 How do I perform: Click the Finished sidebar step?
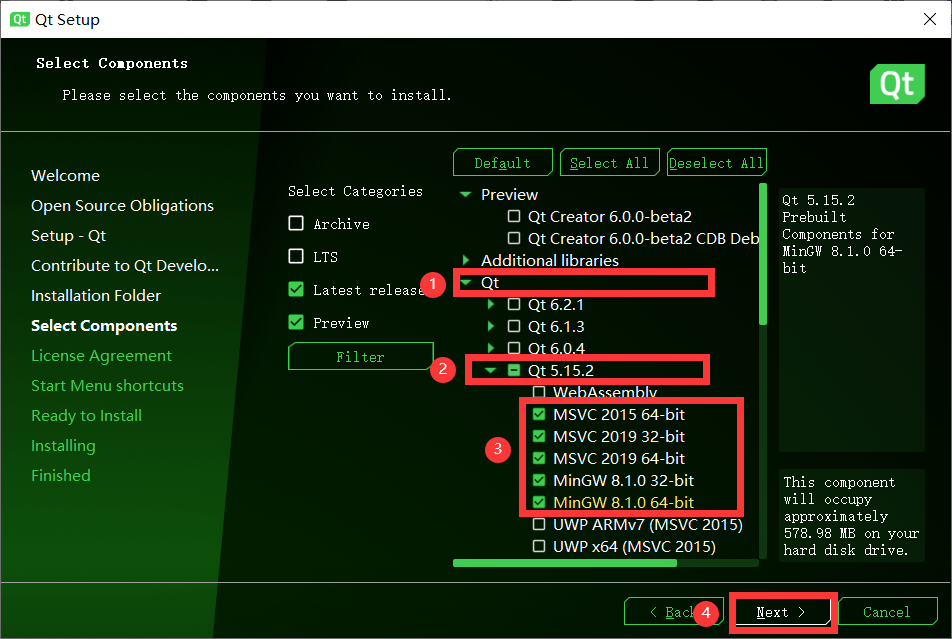tap(61, 476)
